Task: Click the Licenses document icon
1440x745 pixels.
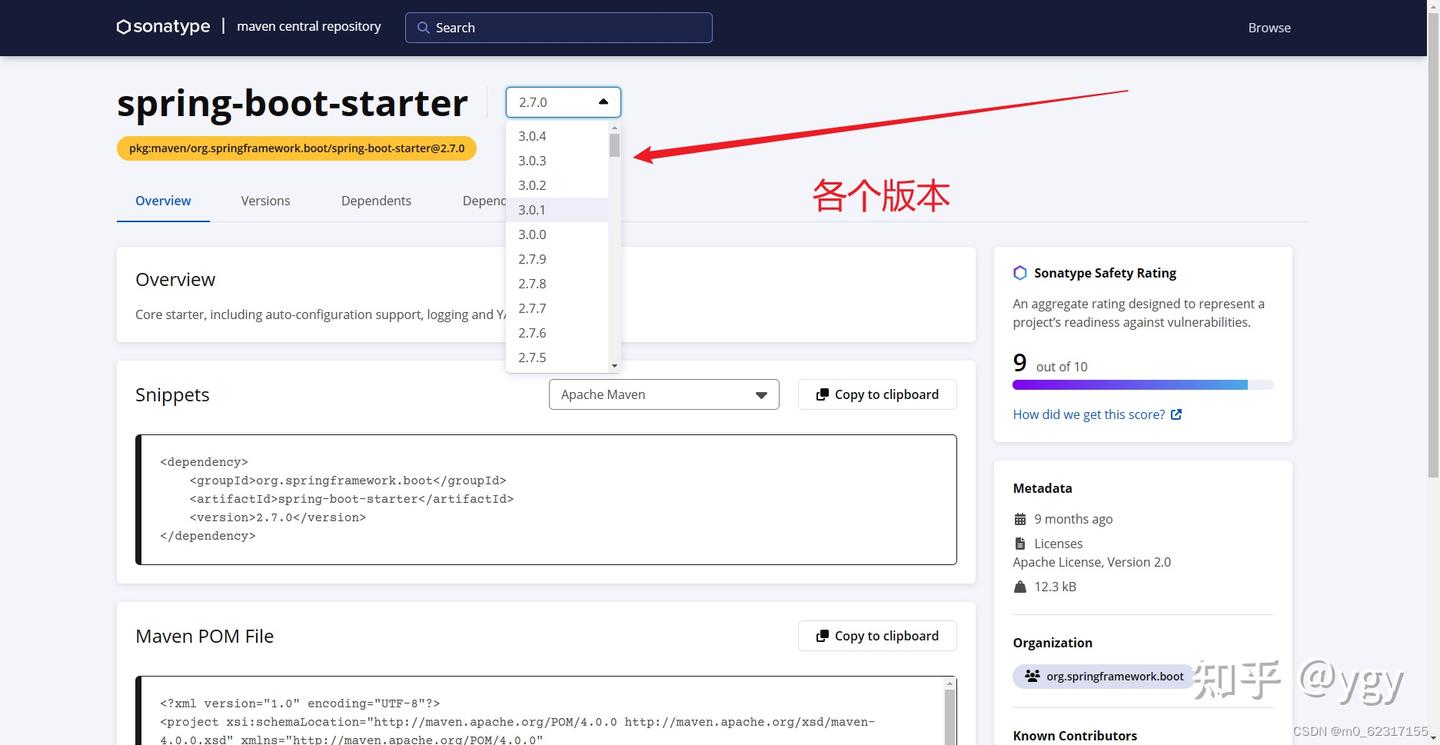Action: coord(1020,543)
